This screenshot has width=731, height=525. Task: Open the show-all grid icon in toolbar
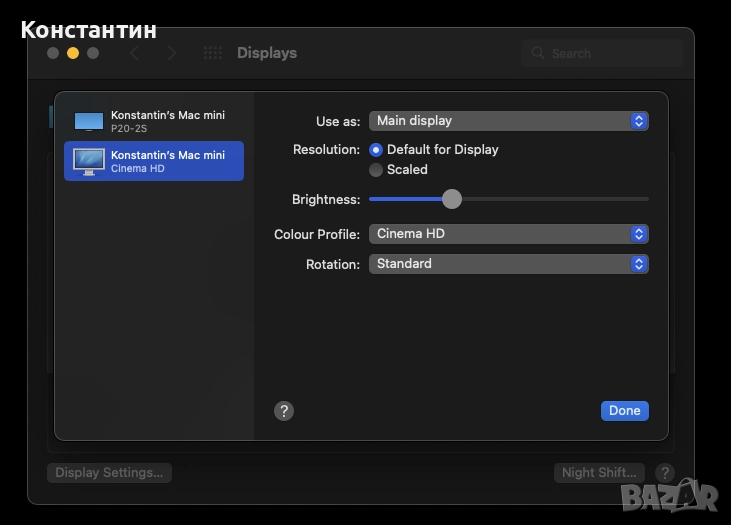tap(212, 53)
